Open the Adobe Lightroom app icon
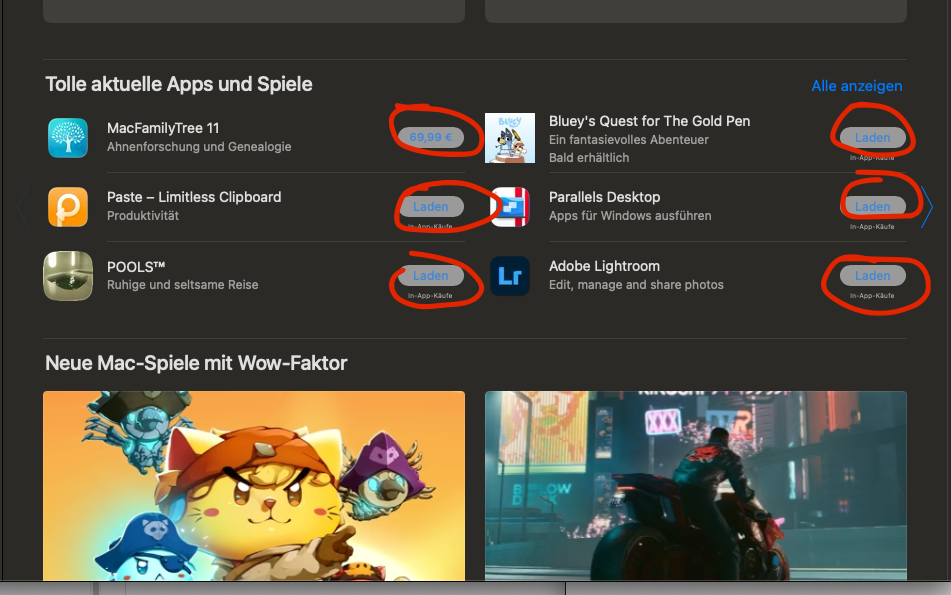This screenshot has height=595, width=951. tap(510, 276)
